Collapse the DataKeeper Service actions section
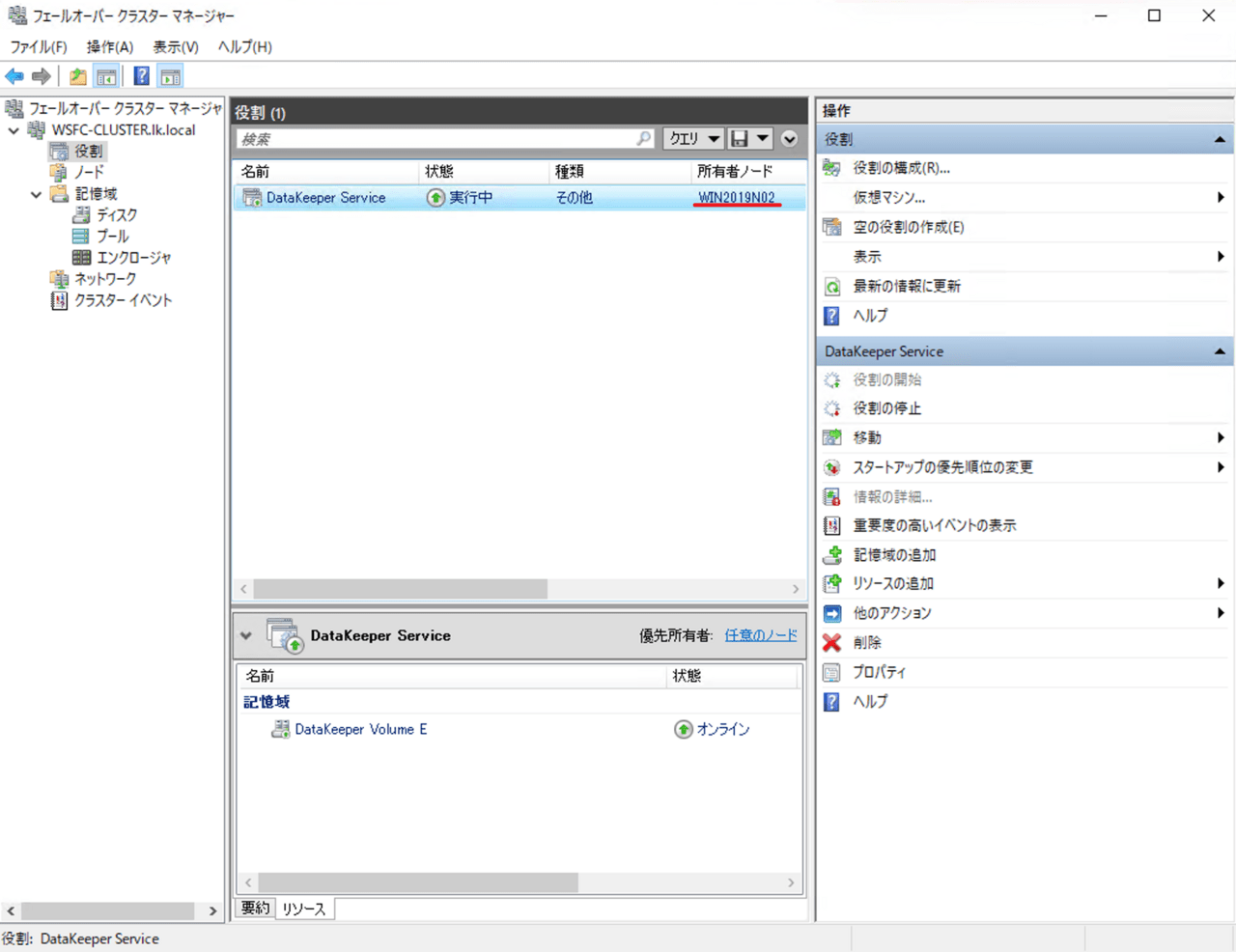Screen dimensions: 1236x952 [1220, 351]
